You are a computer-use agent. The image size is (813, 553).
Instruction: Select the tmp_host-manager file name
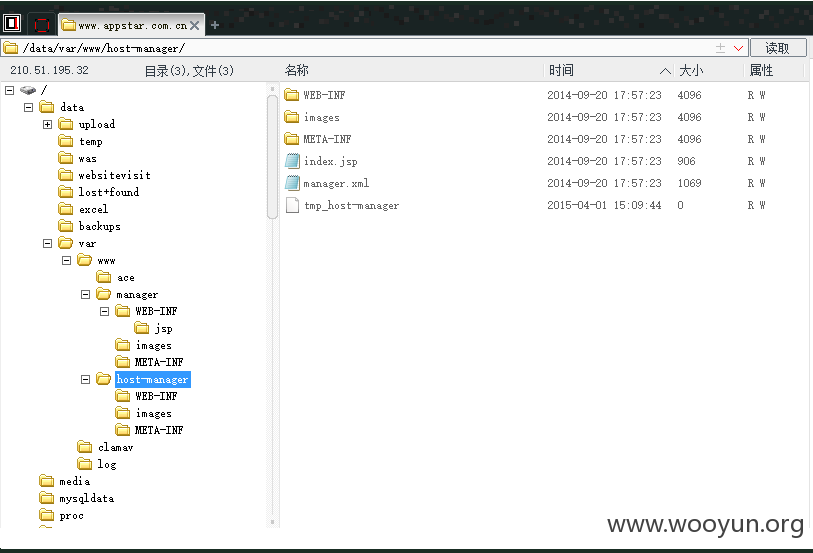[x=352, y=205]
